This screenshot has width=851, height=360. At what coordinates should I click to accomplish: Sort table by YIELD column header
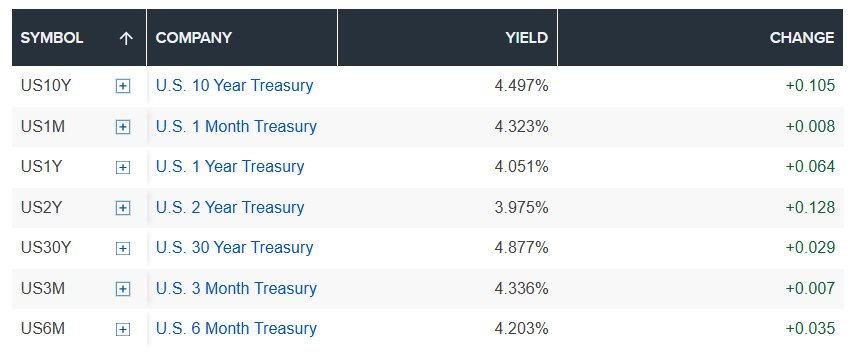[526, 37]
